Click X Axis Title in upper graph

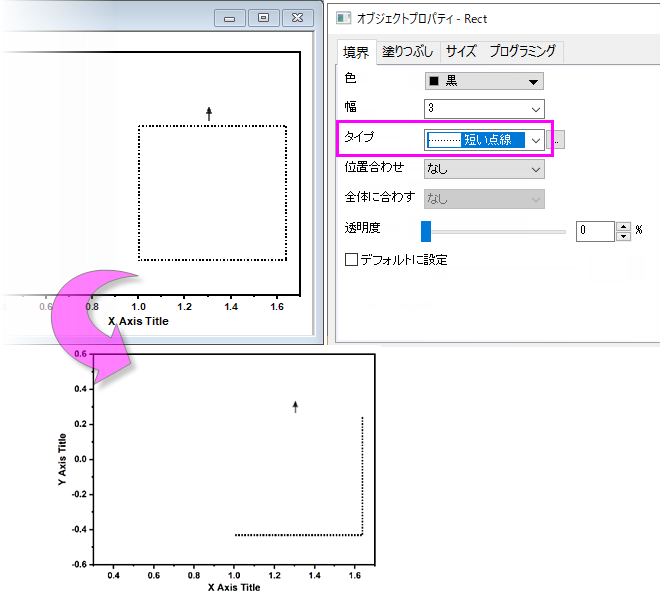(x=138, y=321)
